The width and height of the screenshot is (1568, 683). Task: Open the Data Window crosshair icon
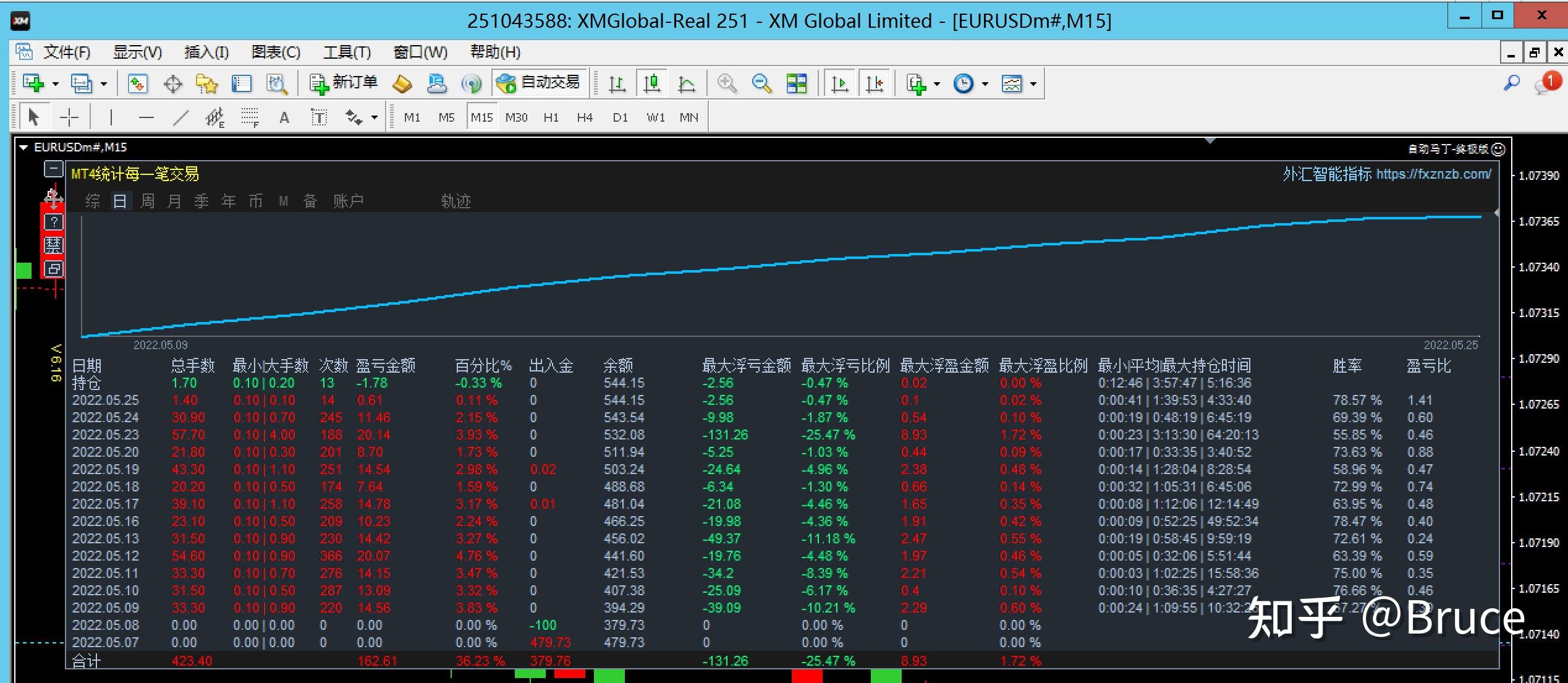(173, 83)
